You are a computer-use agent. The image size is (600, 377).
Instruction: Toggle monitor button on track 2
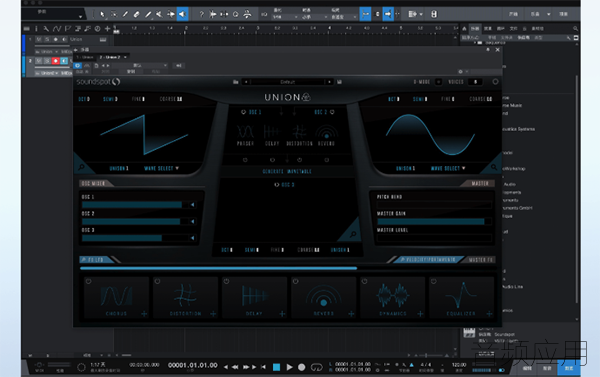[64, 61]
